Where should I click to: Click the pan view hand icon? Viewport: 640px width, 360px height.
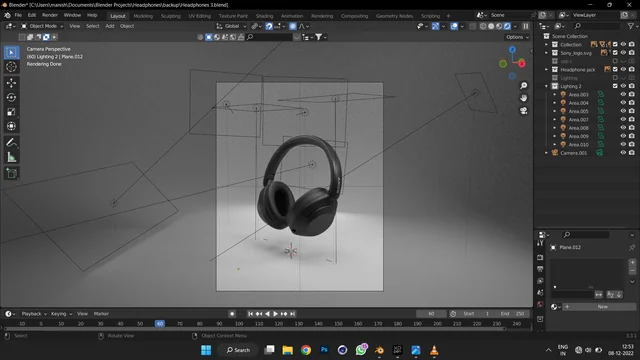(524, 98)
